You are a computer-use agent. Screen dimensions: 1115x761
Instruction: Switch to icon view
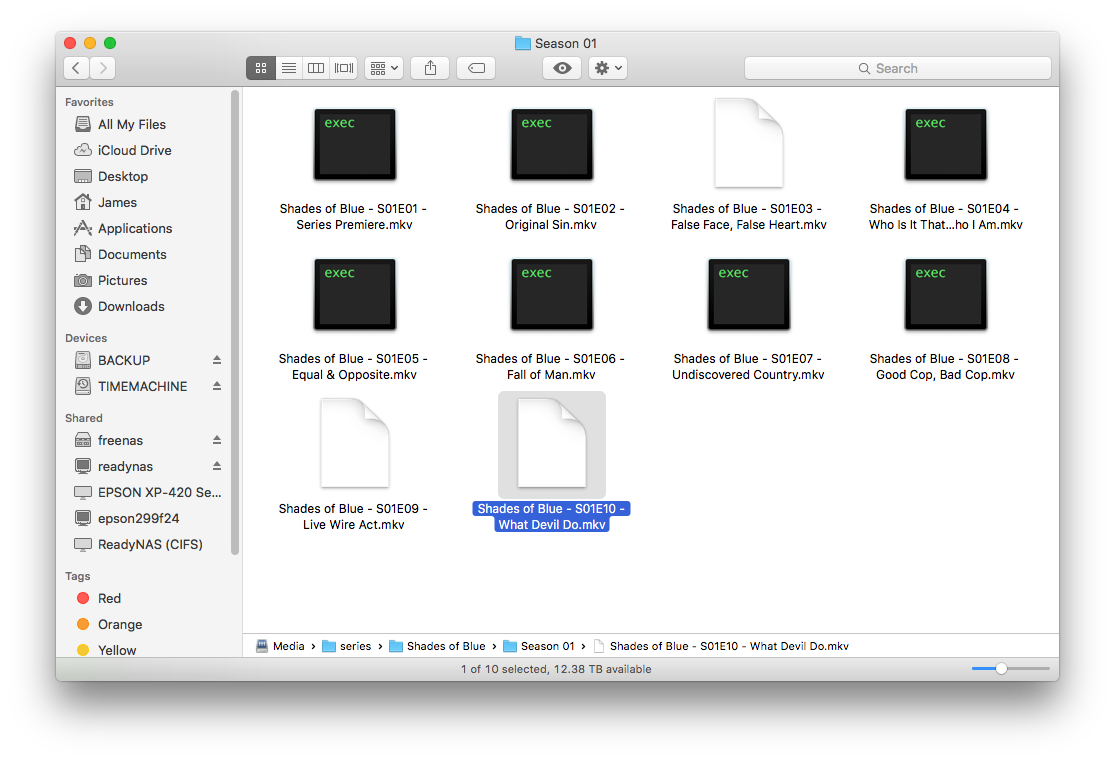tap(261, 68)
